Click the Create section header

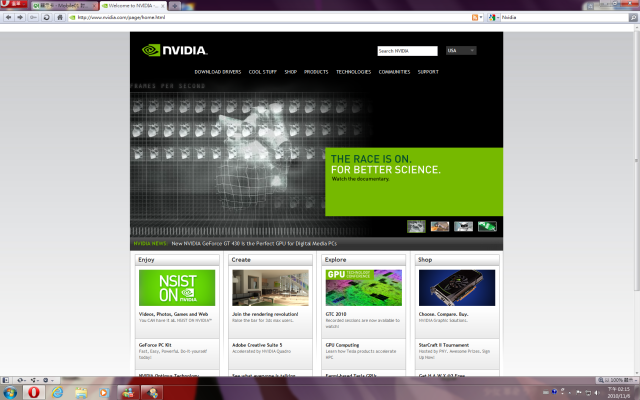(x=270, y=260)
